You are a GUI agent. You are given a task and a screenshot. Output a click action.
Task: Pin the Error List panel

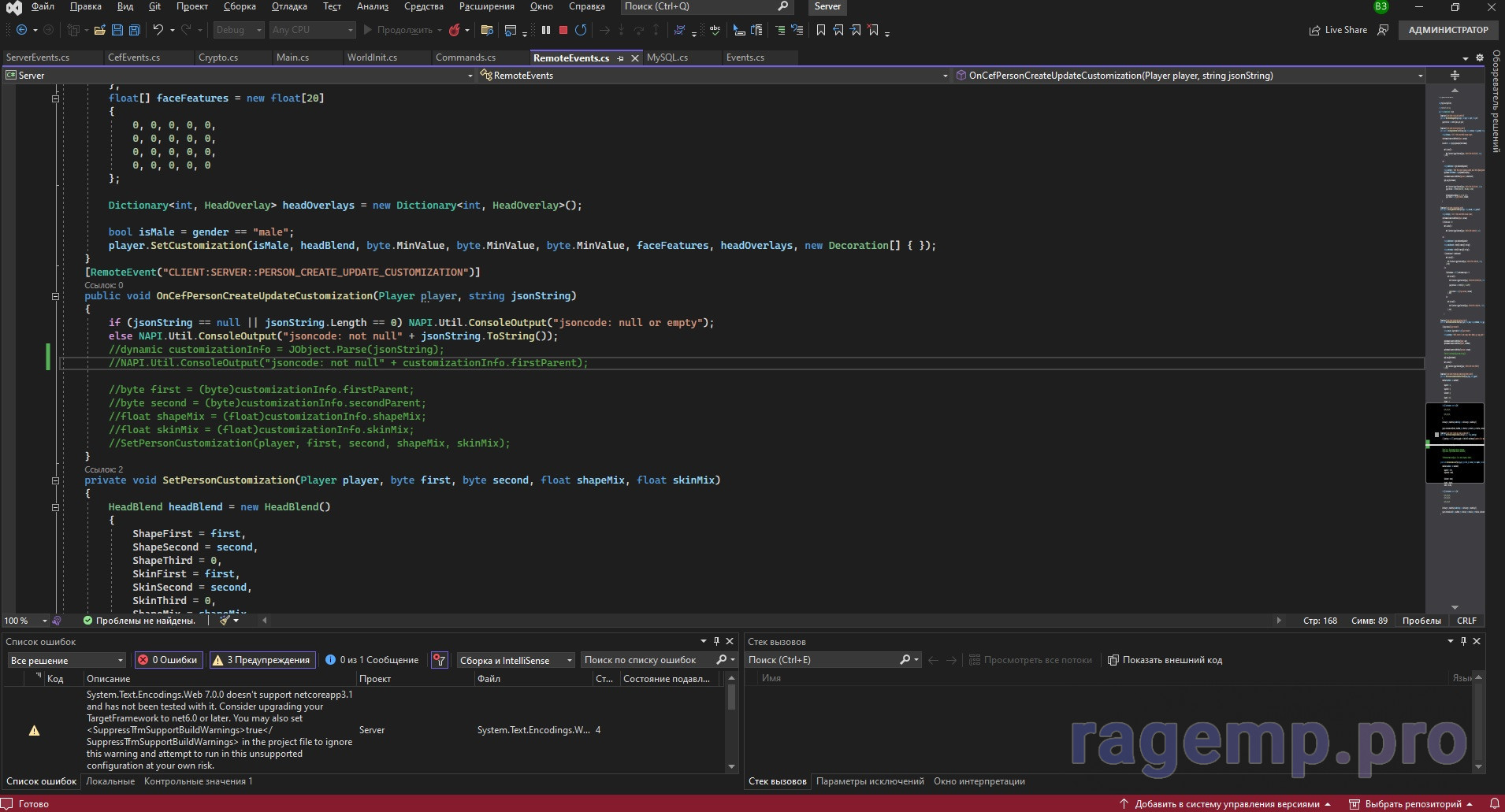(716, 641)
